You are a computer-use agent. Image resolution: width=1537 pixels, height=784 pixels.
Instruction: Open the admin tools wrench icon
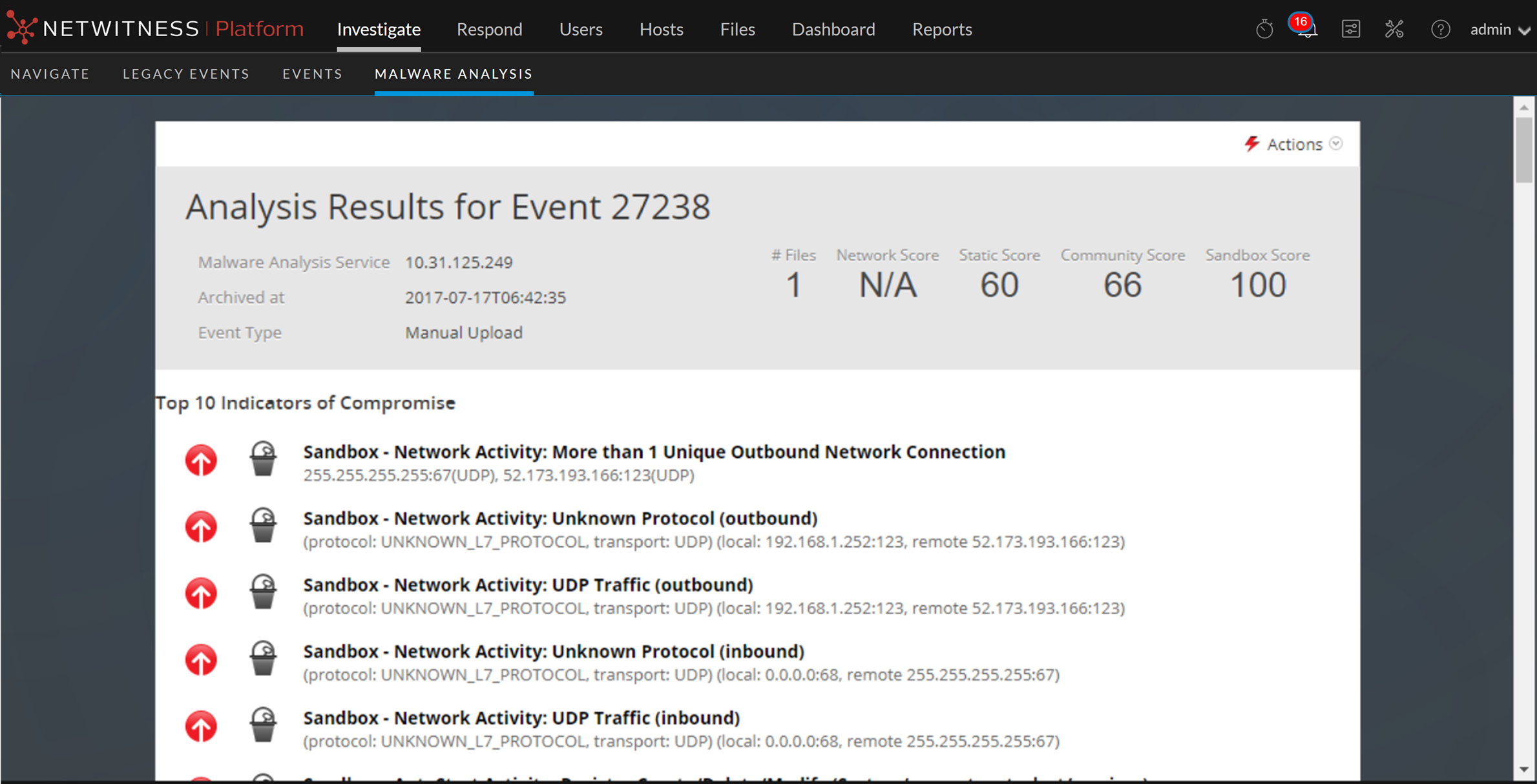(x=1394, y=29)
